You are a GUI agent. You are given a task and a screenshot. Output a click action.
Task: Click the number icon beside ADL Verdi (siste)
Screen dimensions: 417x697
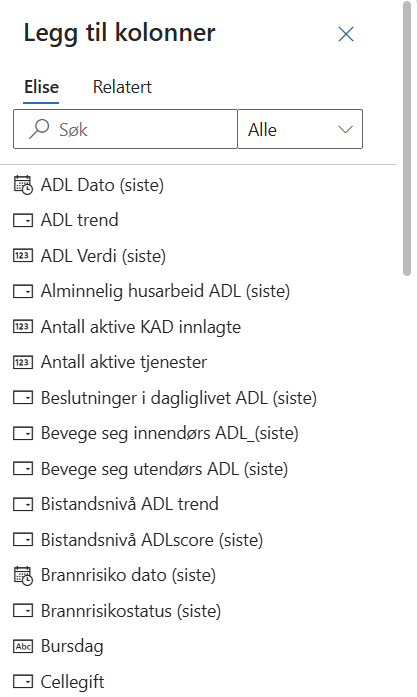click(x=23, y=256)
